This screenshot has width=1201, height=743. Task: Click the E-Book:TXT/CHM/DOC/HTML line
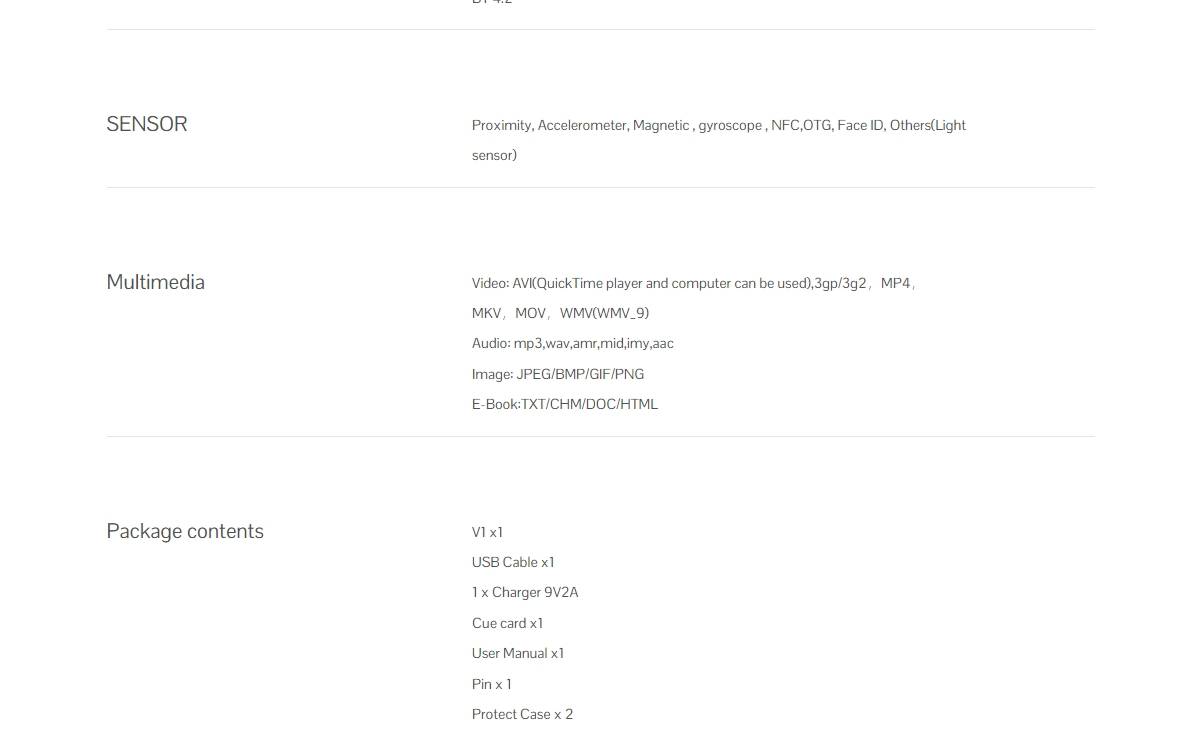coord(565,404)
